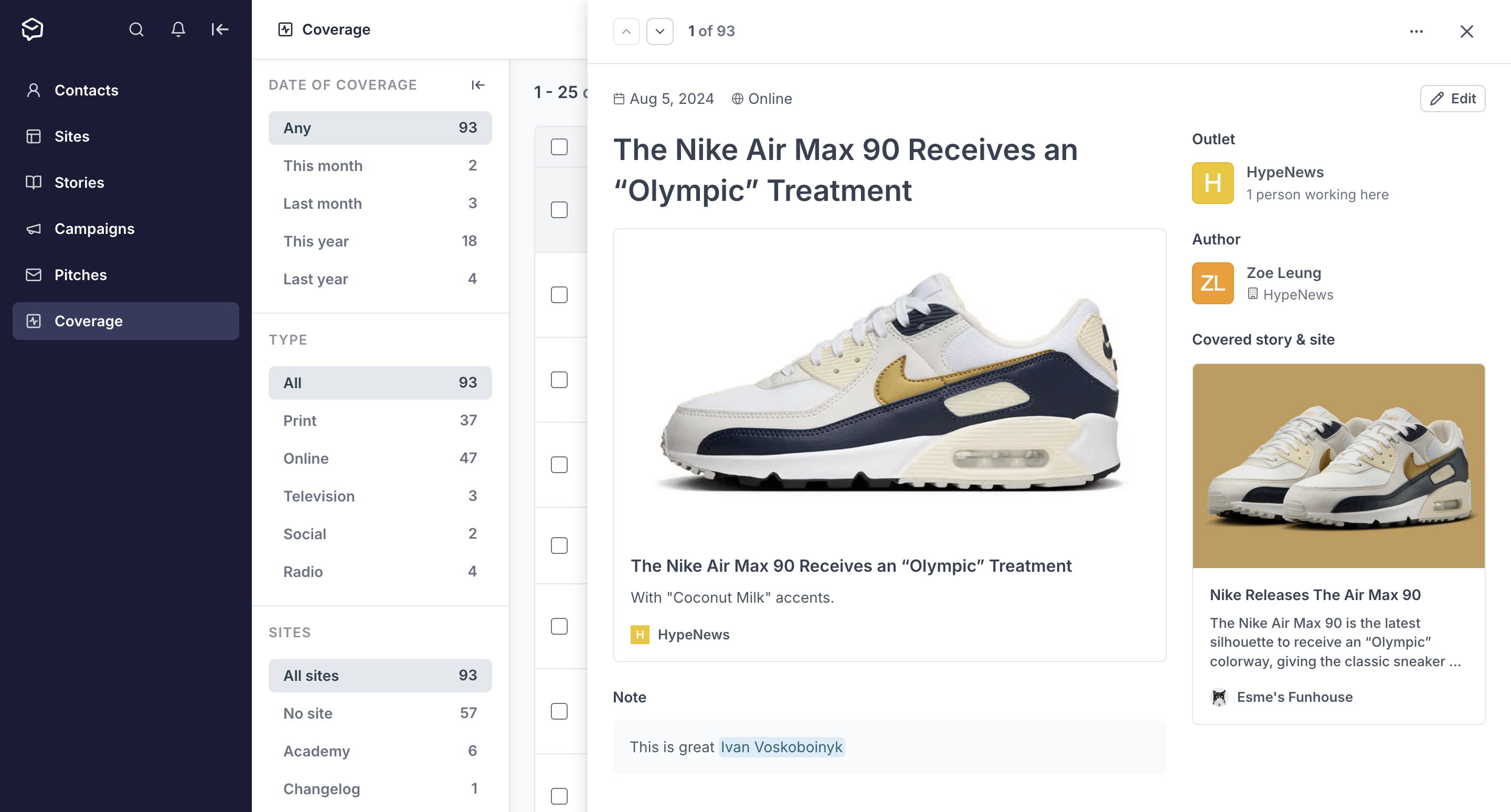
Task: Open Coverage section
Action: 125,321
